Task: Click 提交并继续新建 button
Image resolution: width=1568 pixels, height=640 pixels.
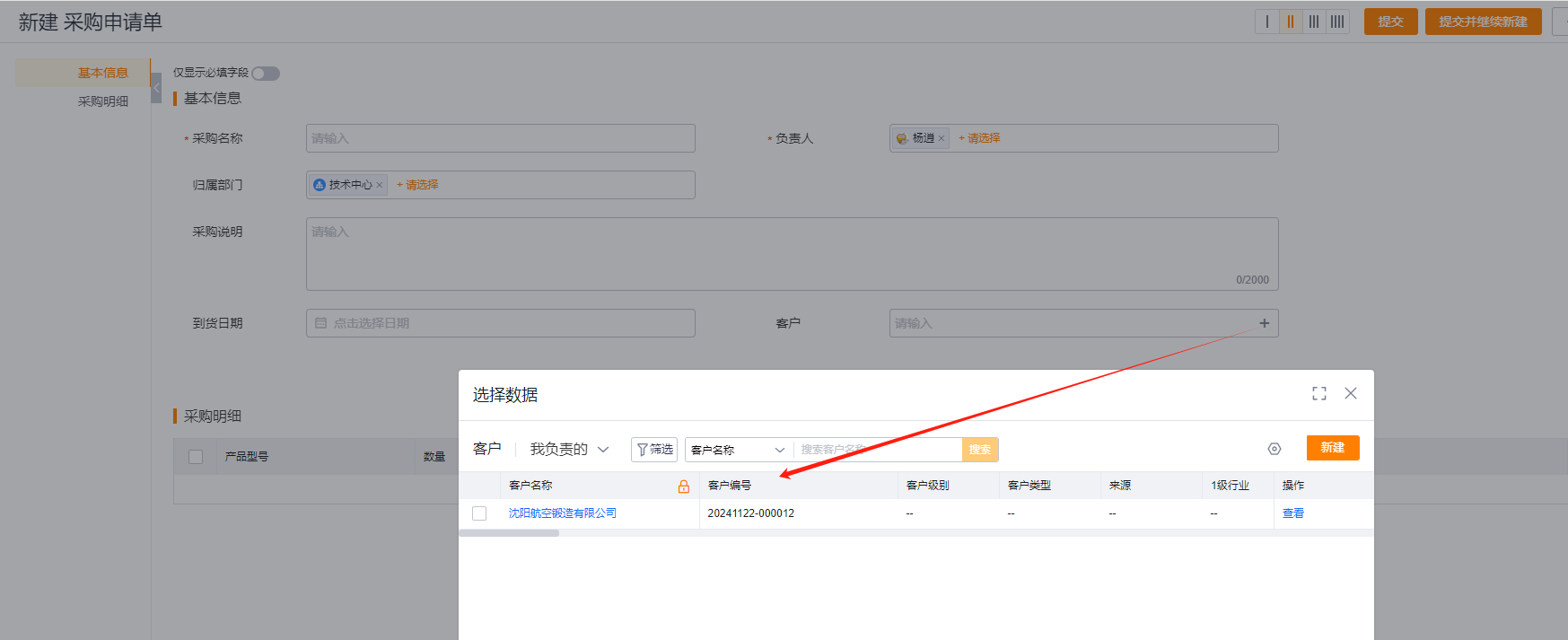Action: click(x=1484, y=22)
